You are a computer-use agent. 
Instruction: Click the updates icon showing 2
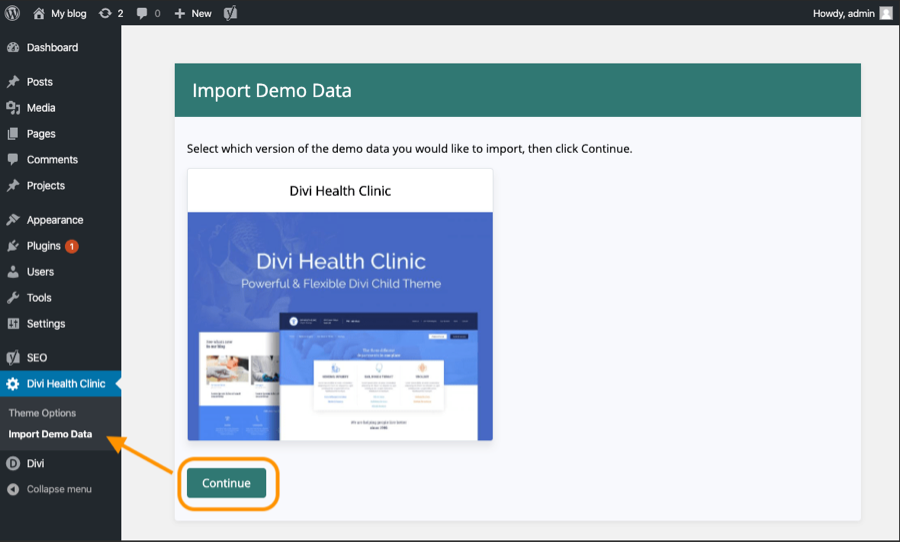tap(105, 13)
